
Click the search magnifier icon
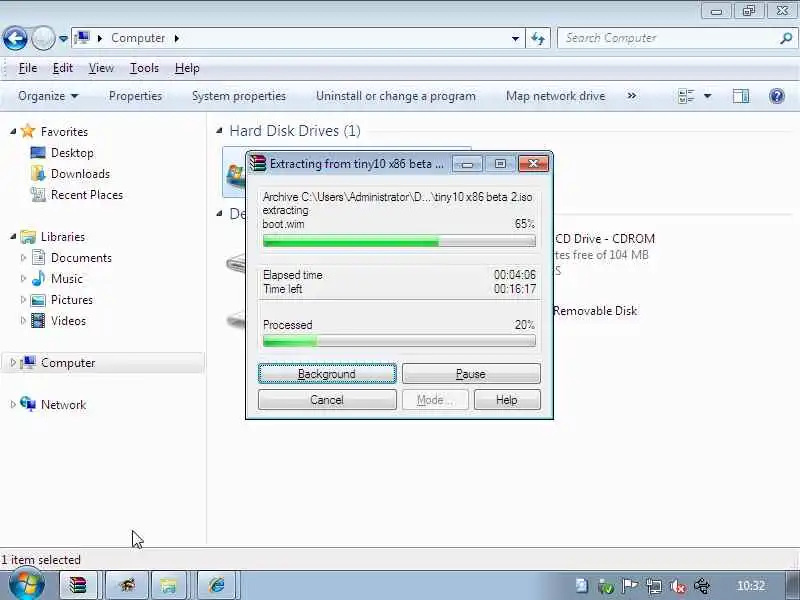pos(786,38)
